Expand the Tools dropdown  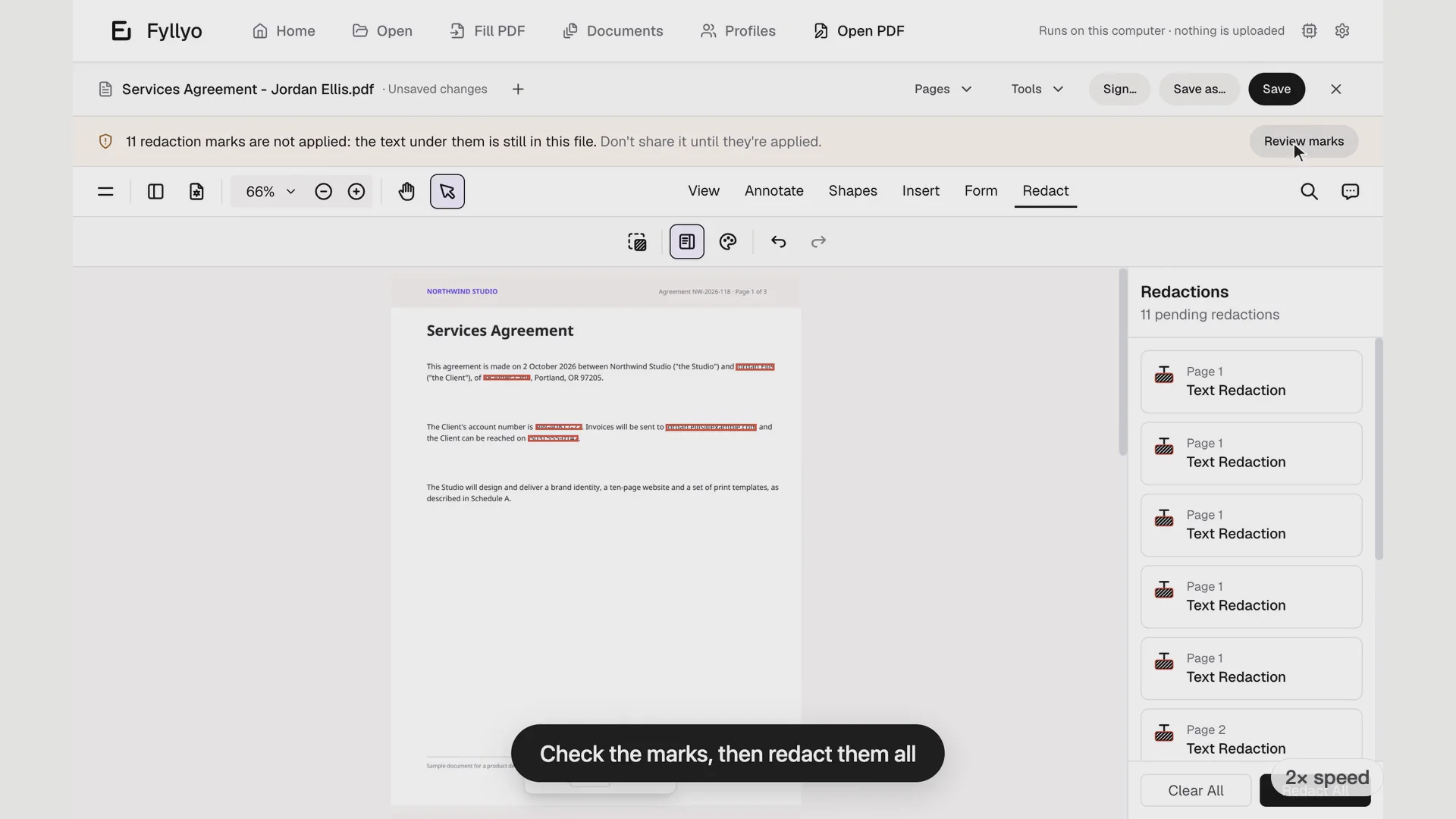pyautogui.click(x=1037, y=89)
